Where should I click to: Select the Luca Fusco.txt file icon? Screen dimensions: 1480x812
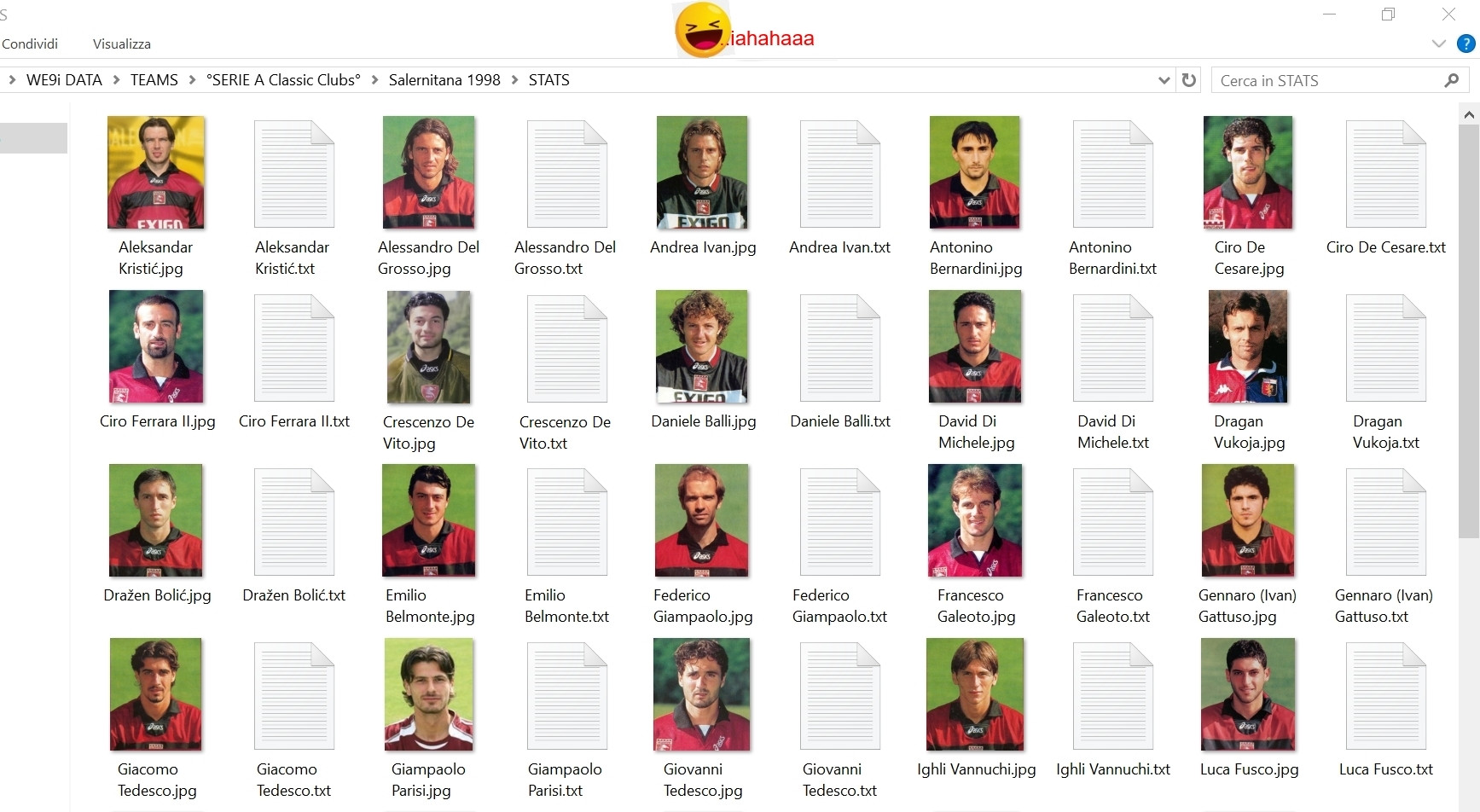1385,695
